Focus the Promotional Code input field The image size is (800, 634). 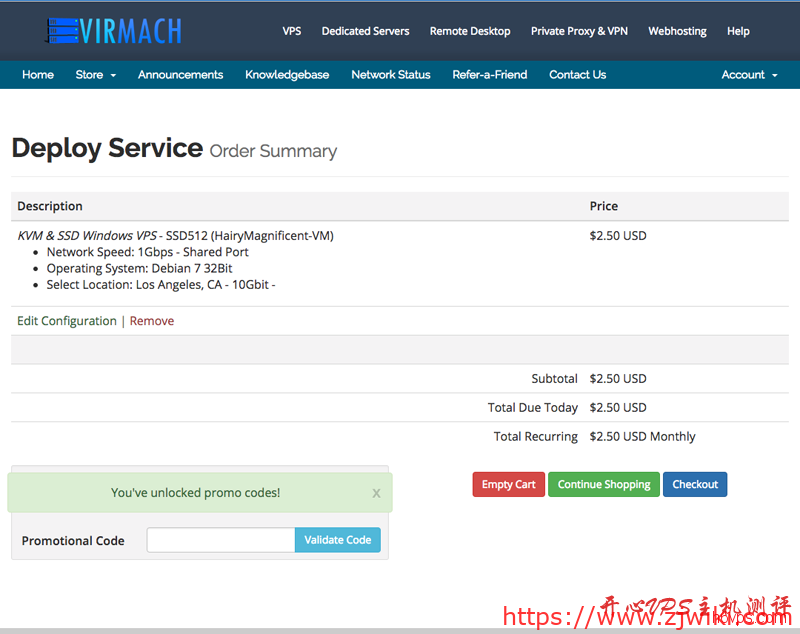click(221, 540)
